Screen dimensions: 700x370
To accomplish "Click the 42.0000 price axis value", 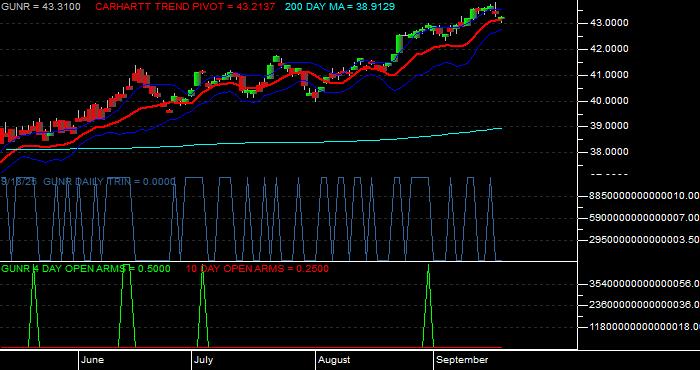I will point(610,49).
